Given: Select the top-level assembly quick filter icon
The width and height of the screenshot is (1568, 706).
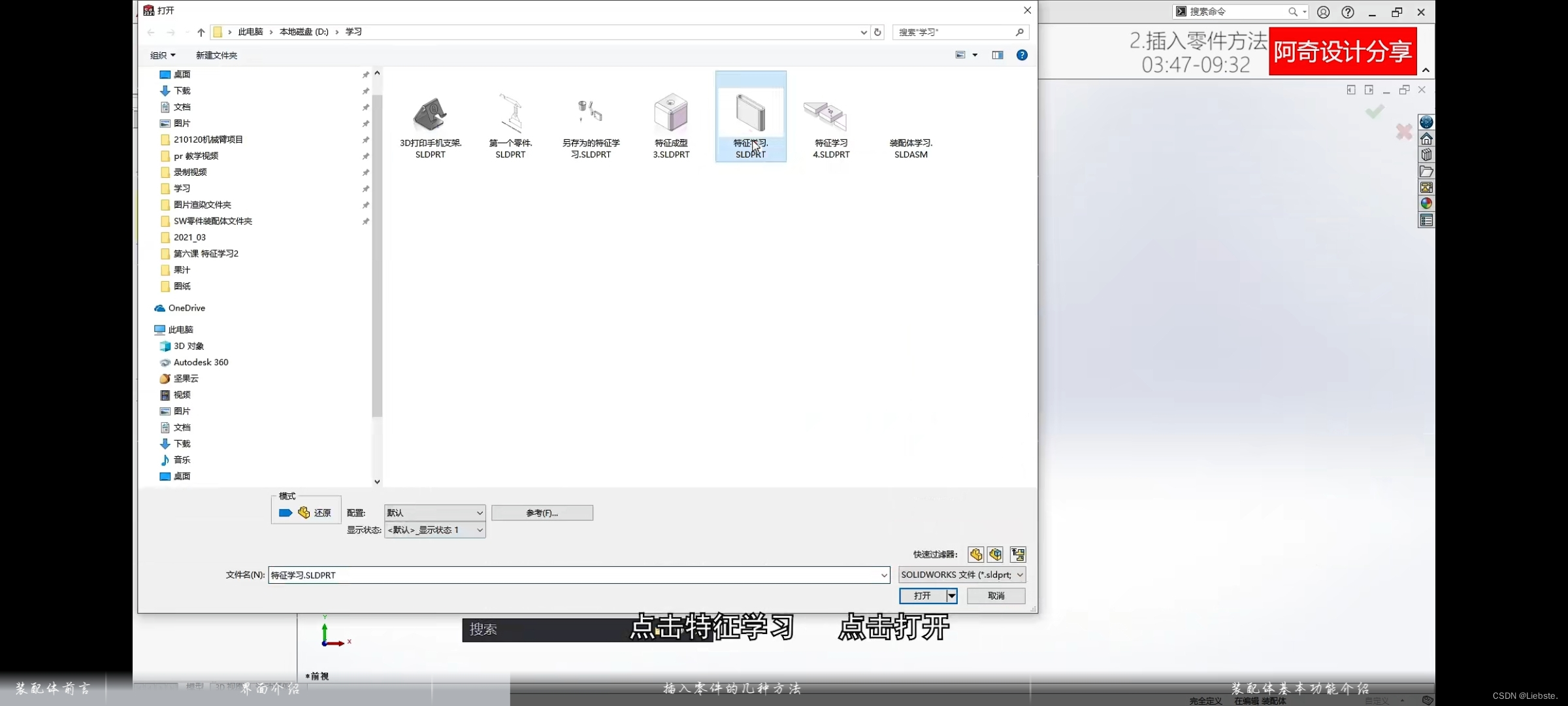Looking at the screenshot, I should point(1017,554).
